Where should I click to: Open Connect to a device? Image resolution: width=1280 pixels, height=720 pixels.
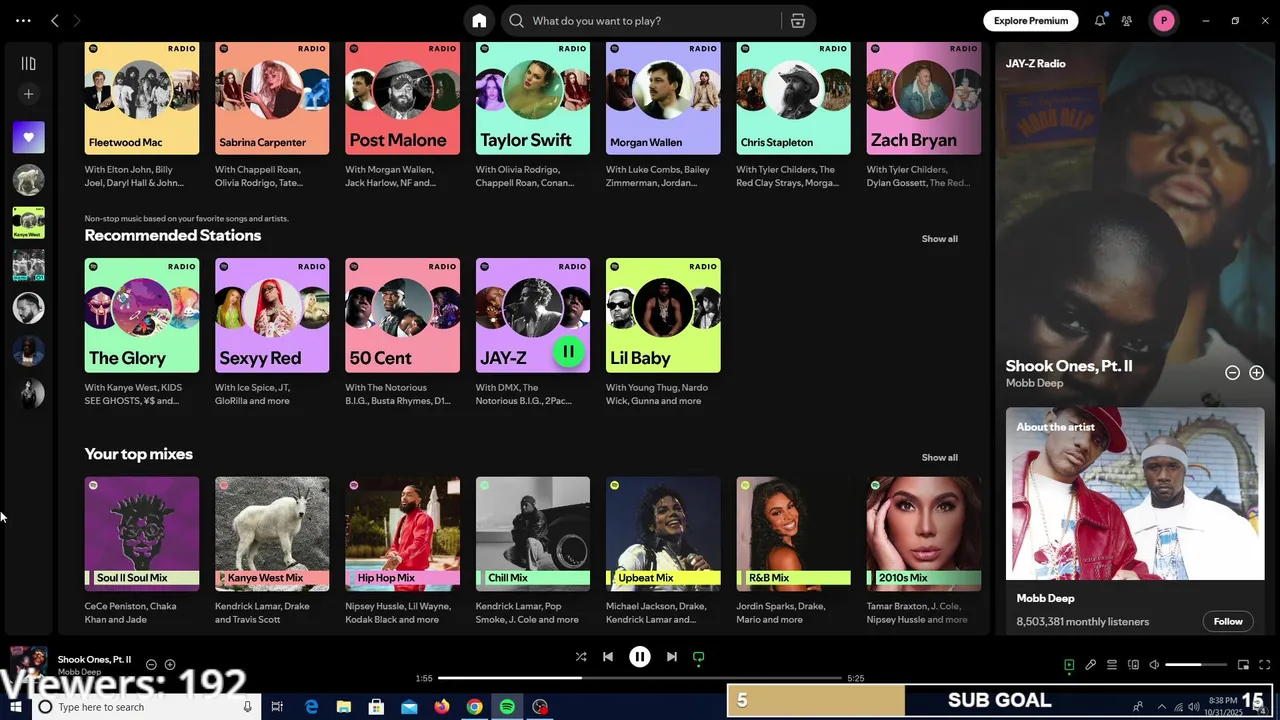pyautogui.click(x=1133, y=665)
